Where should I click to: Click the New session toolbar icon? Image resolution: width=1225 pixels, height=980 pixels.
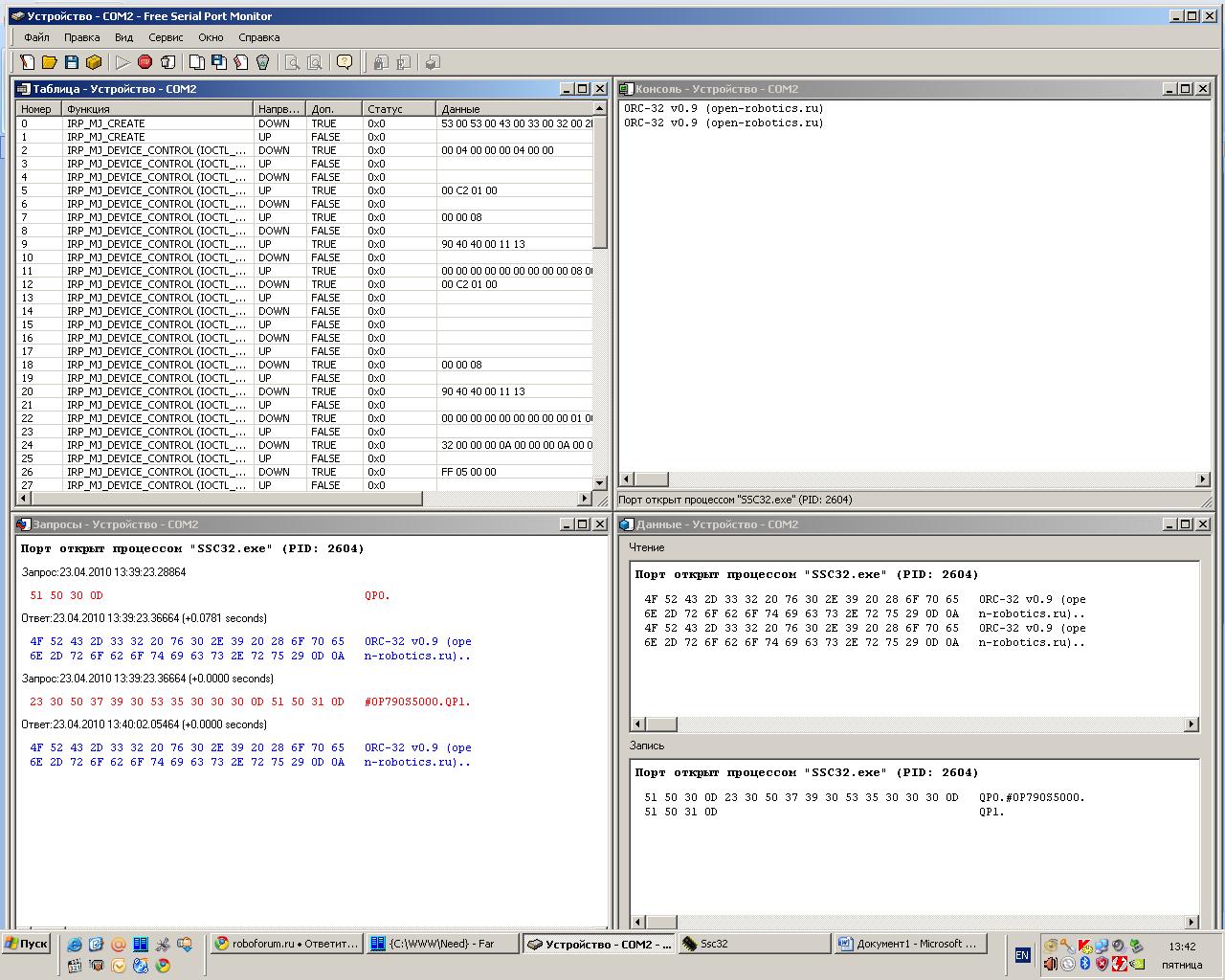pos(28,62)
